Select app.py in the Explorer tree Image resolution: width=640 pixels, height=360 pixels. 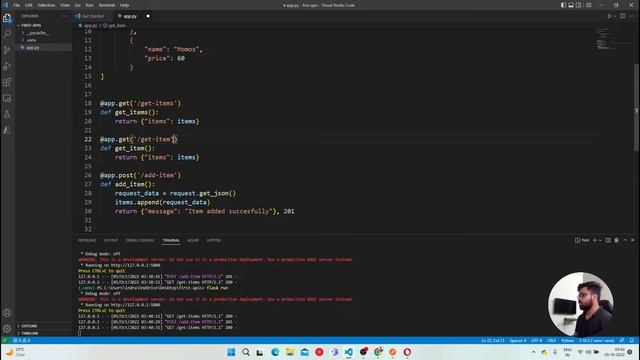tap(44, 47)
